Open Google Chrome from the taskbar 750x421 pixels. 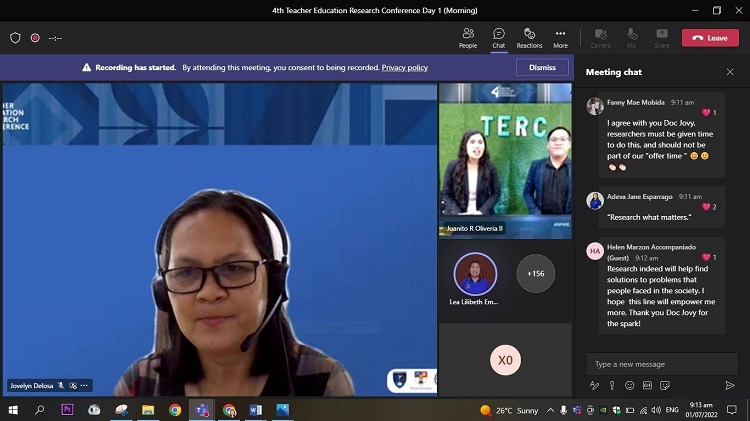coord(175,410)
